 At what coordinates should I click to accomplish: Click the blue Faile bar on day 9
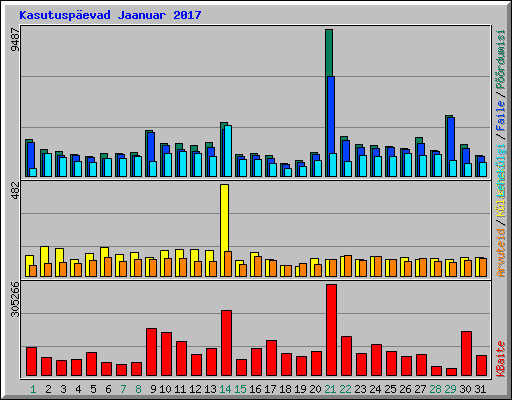[x=151, y=147]
